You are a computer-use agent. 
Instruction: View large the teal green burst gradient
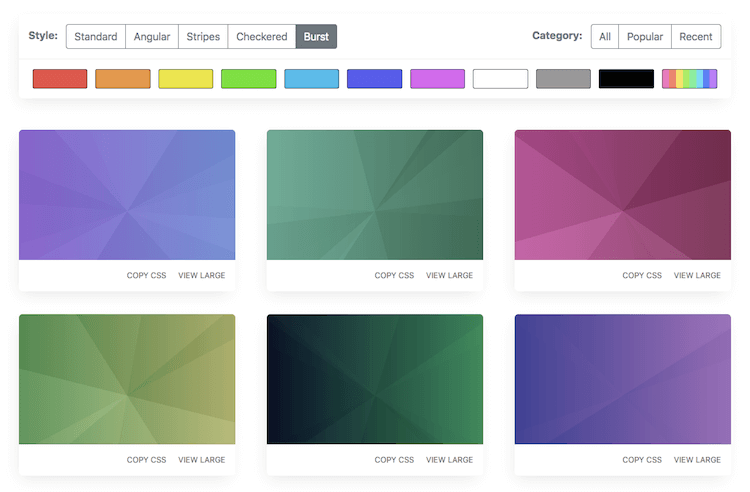(449, 275)
